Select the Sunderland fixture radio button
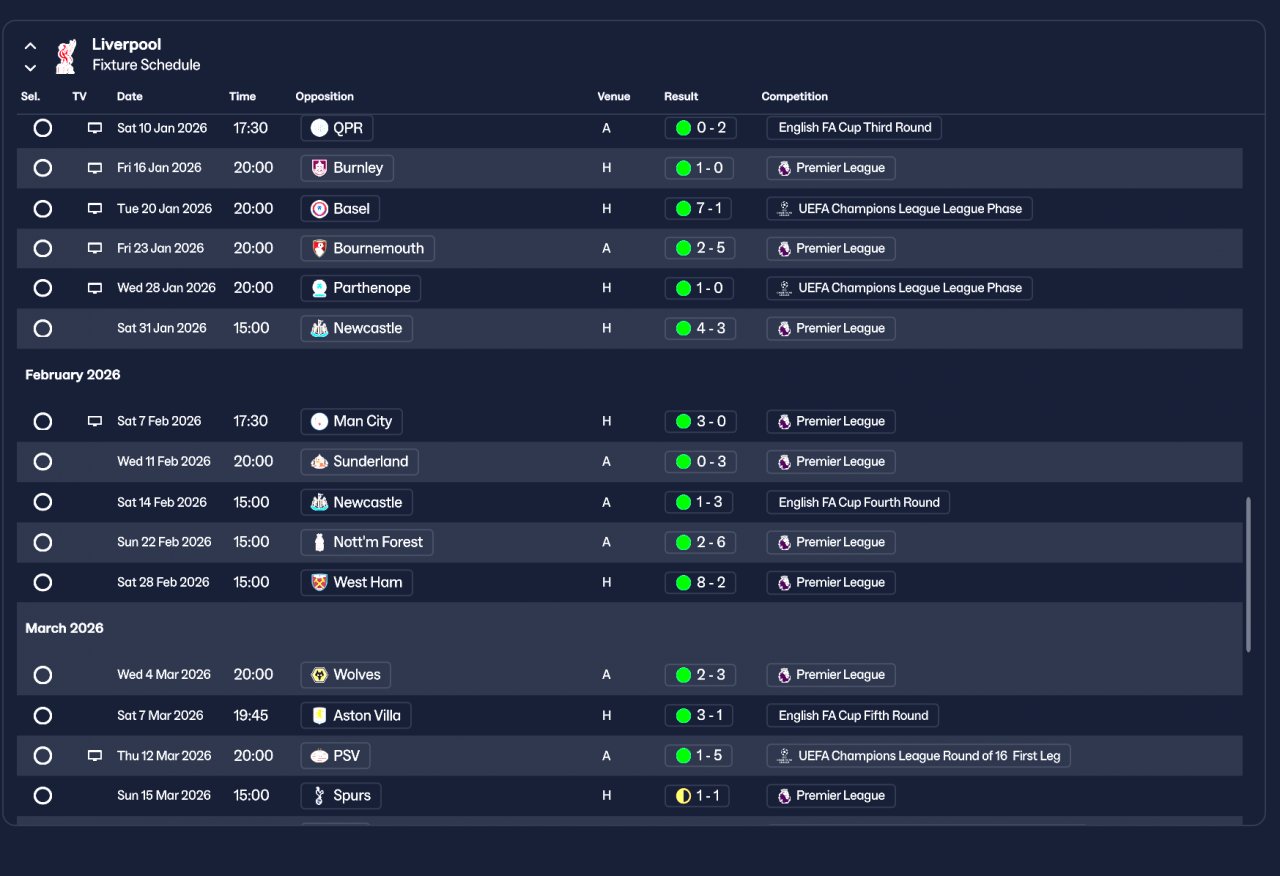The height and width of the screenshot is (876, 1280). click(x=43, y=462)
